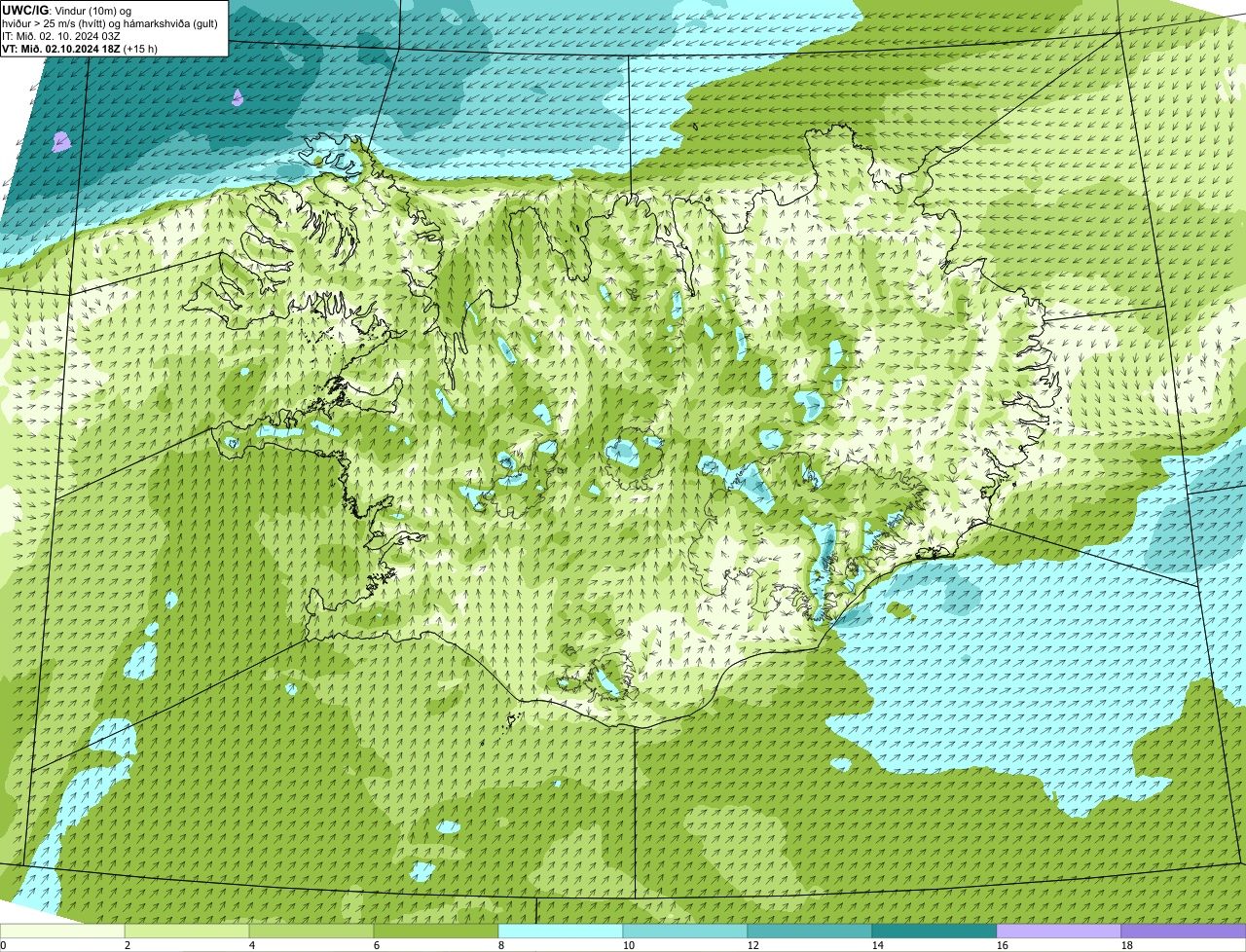Click the 16–18 m/s lavender legend swatch
Viewport: 1246px width, 952px height.
point(1059,932)
